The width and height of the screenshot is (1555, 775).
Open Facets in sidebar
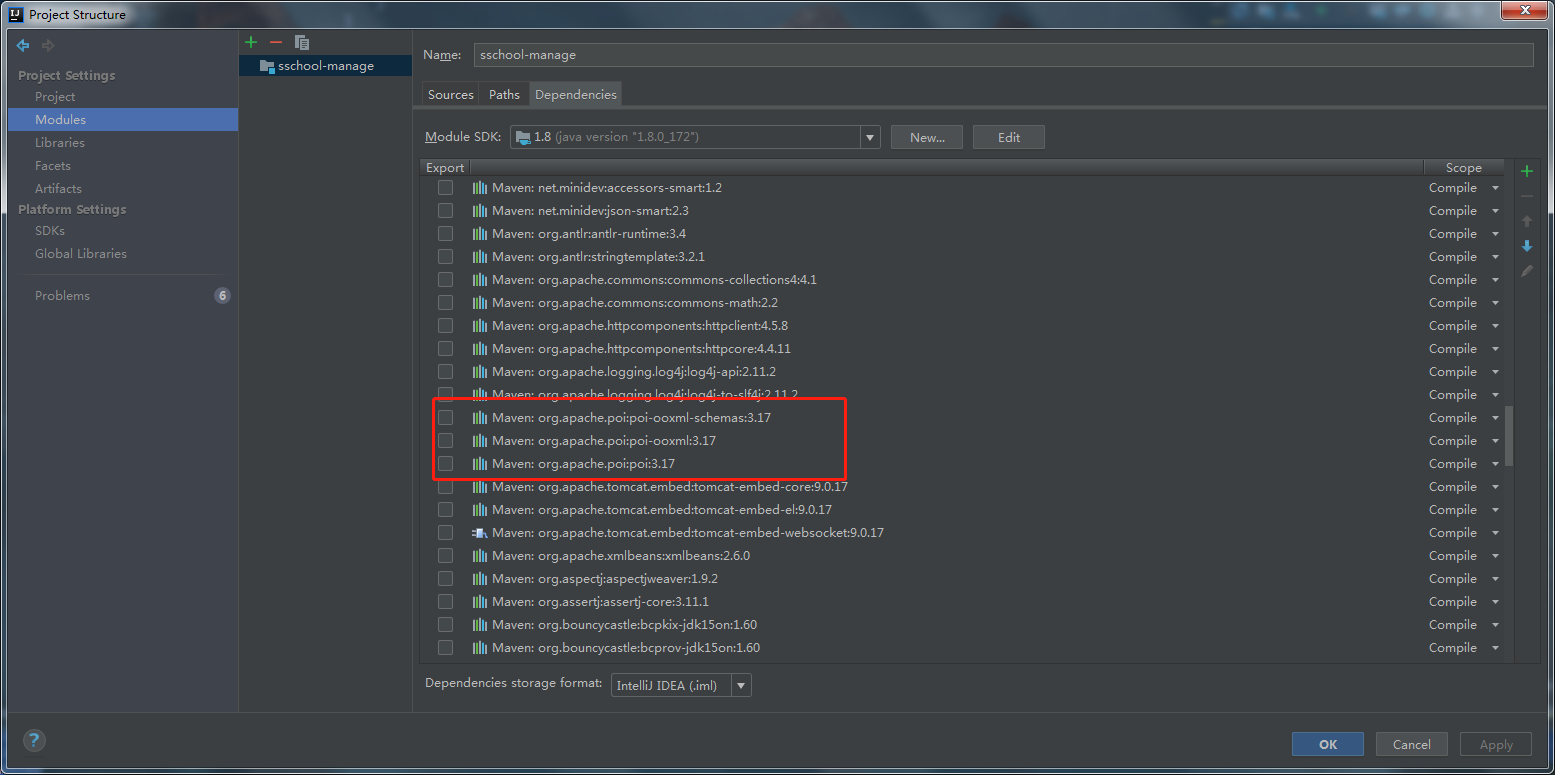point(53,166)
